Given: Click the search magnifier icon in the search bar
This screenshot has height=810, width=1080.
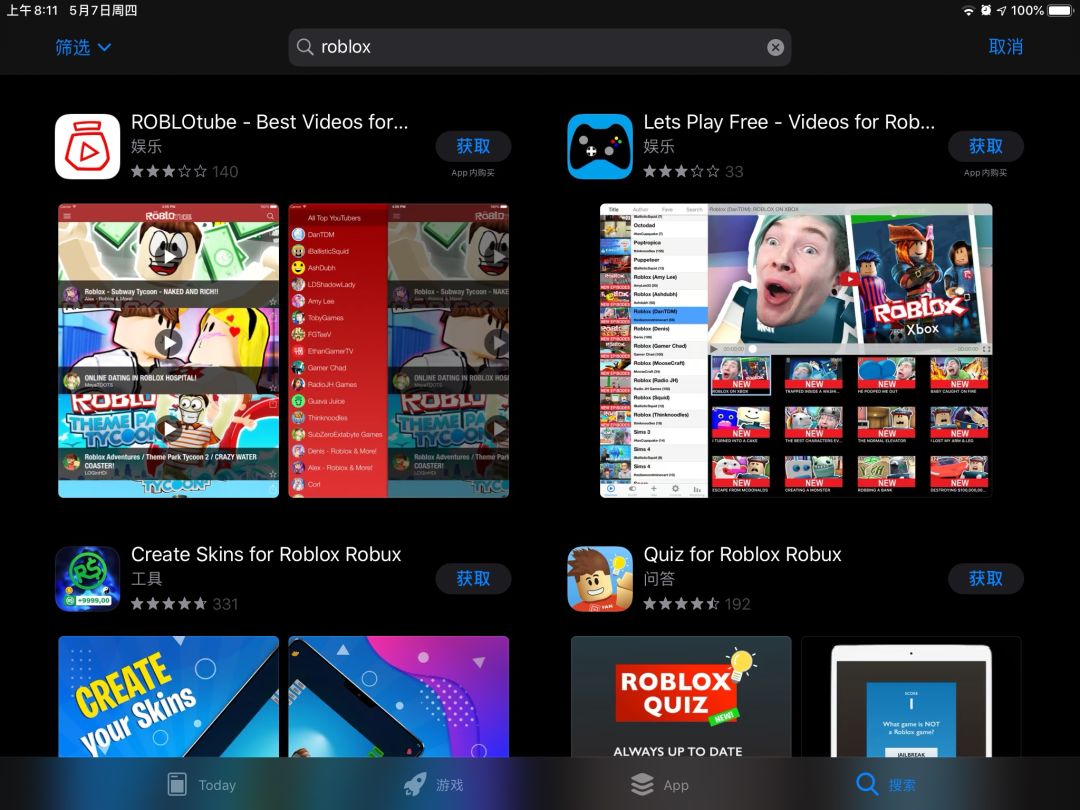Looking at the screenshot, I should pyautogui.click(x=304, y=47).
